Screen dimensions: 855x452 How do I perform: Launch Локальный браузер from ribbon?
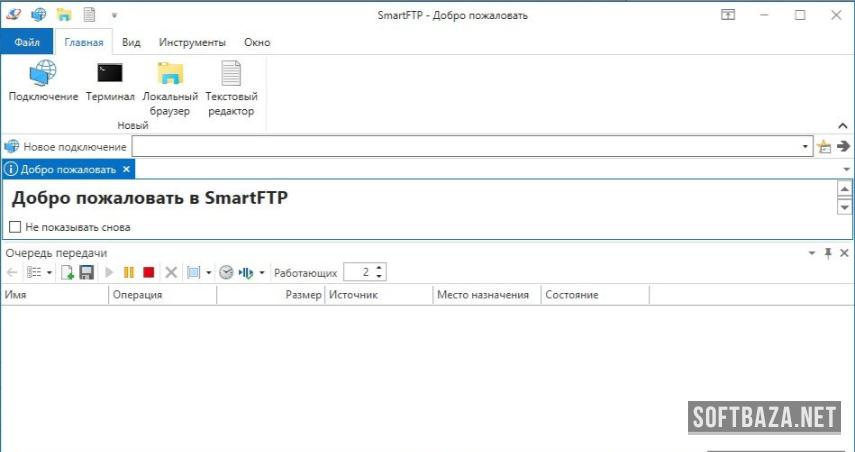(170, 80)
